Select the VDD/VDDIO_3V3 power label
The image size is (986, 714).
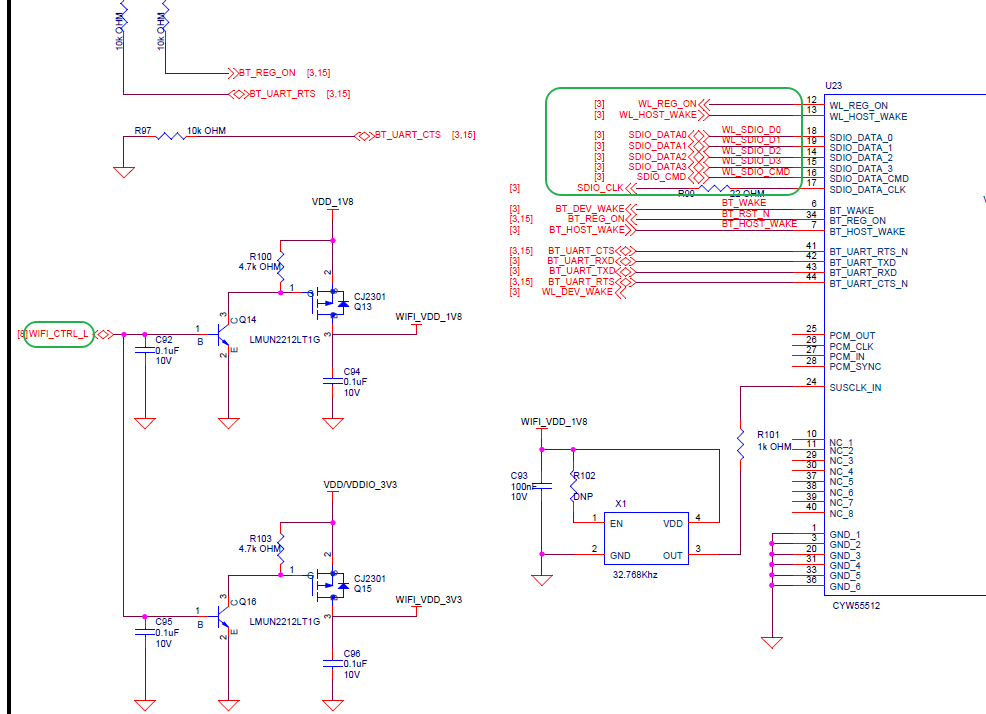tap(361, 484)
